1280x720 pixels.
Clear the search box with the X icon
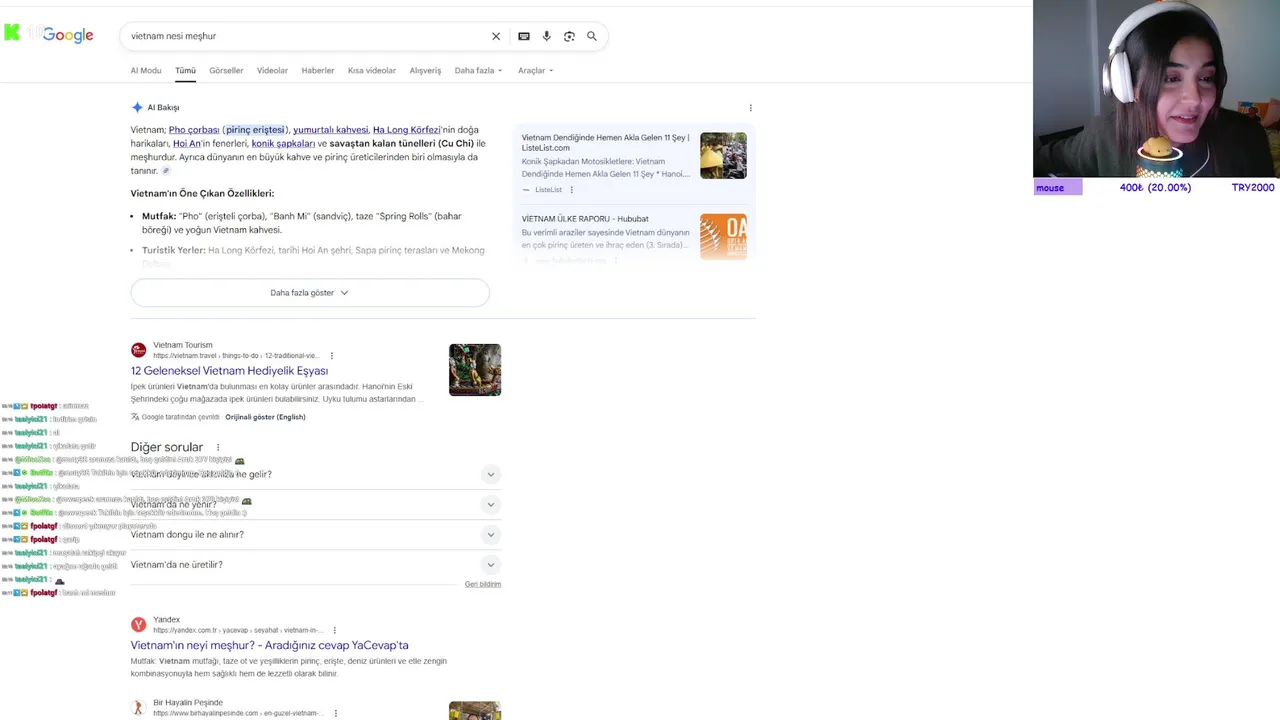pos(496,36)
